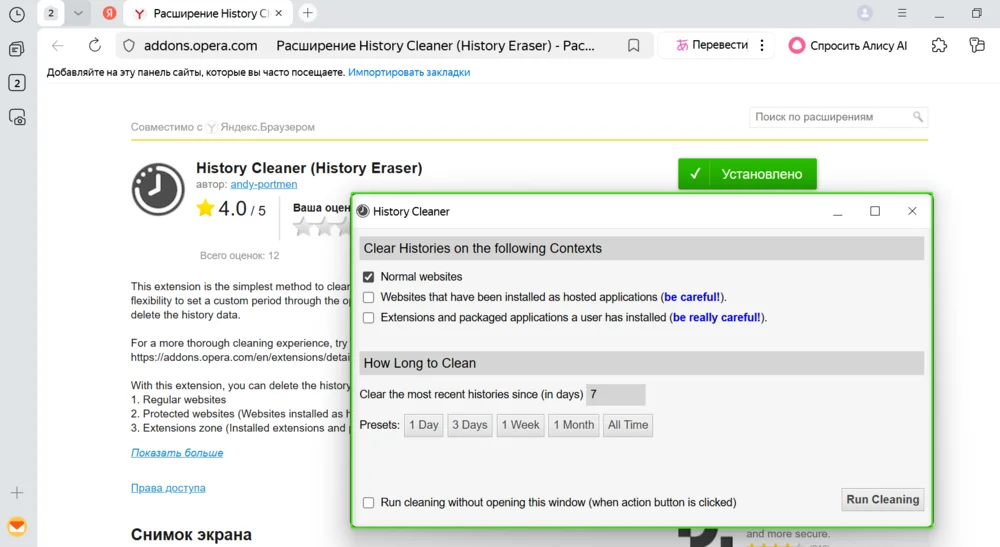
Task: Click the 'be really careful!' blue text
Action: 716,317
